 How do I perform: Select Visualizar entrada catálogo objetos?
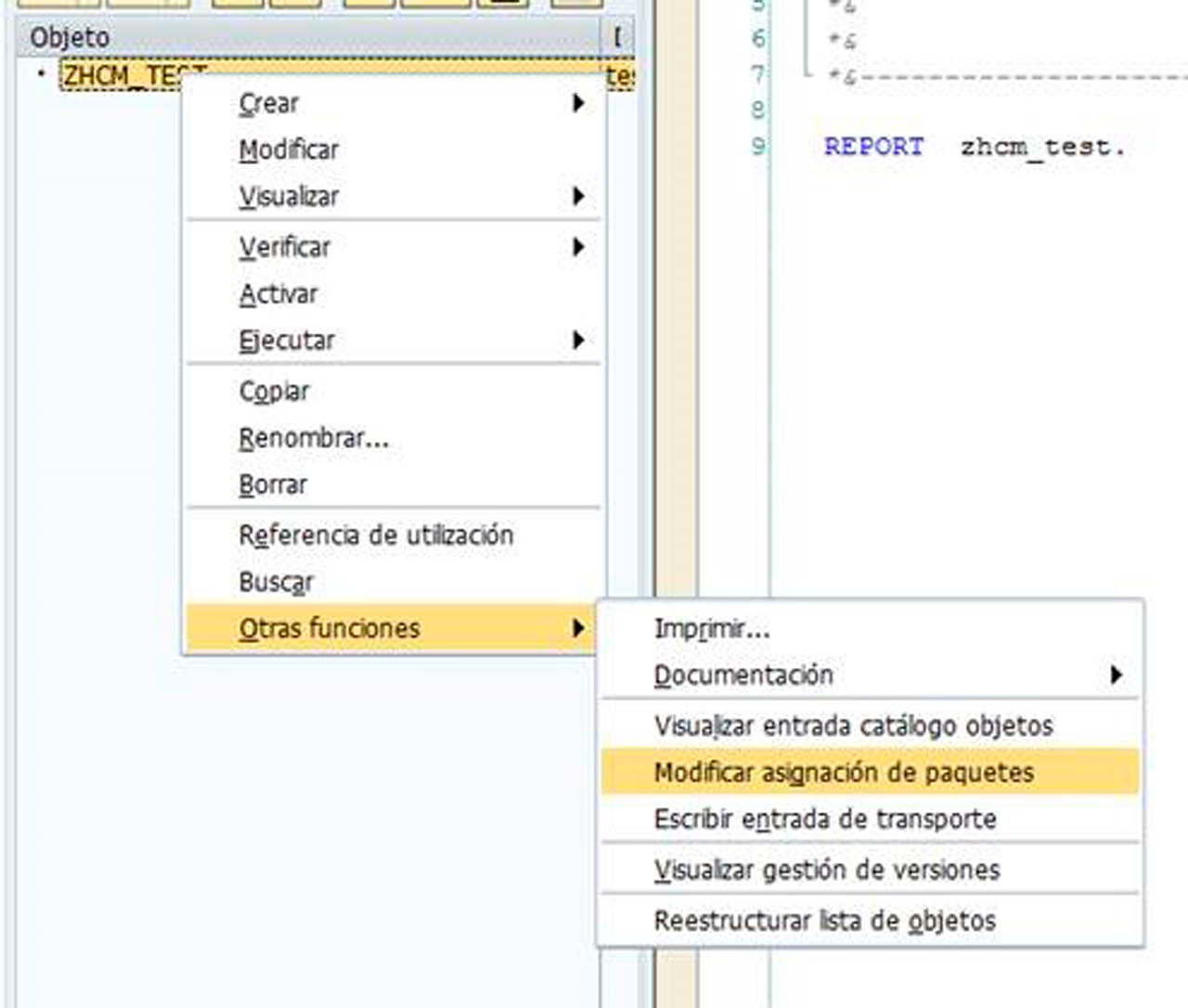coord(854,727)
